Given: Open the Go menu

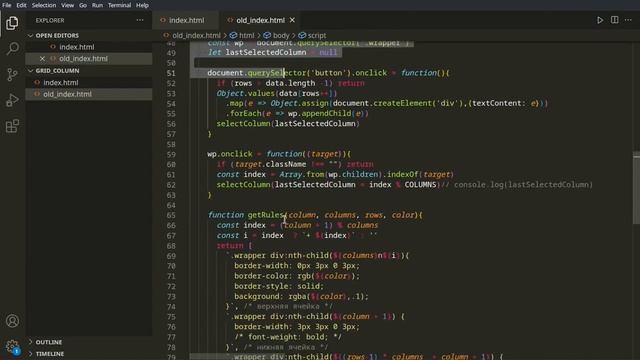Looking at the screenshot, I should 83,5.
